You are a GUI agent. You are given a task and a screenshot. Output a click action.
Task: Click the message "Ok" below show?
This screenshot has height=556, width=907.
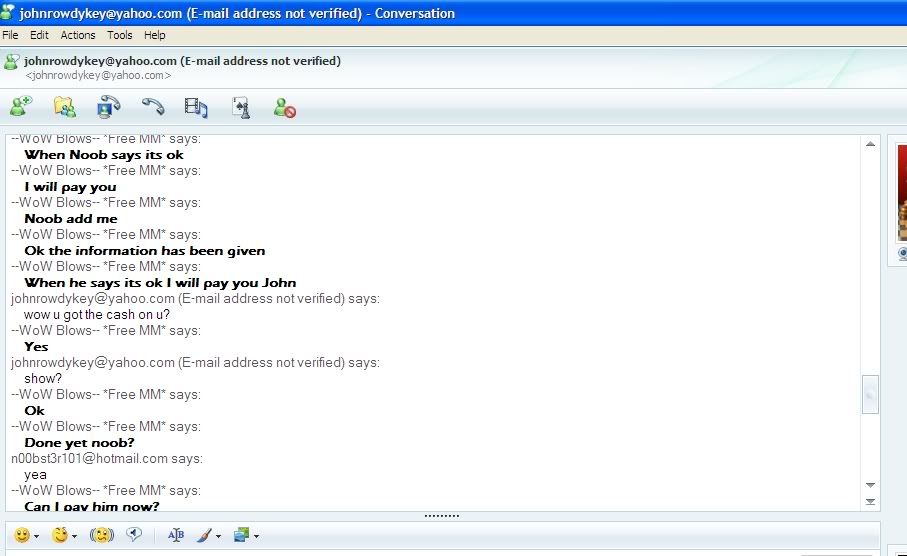coord(35,411)
